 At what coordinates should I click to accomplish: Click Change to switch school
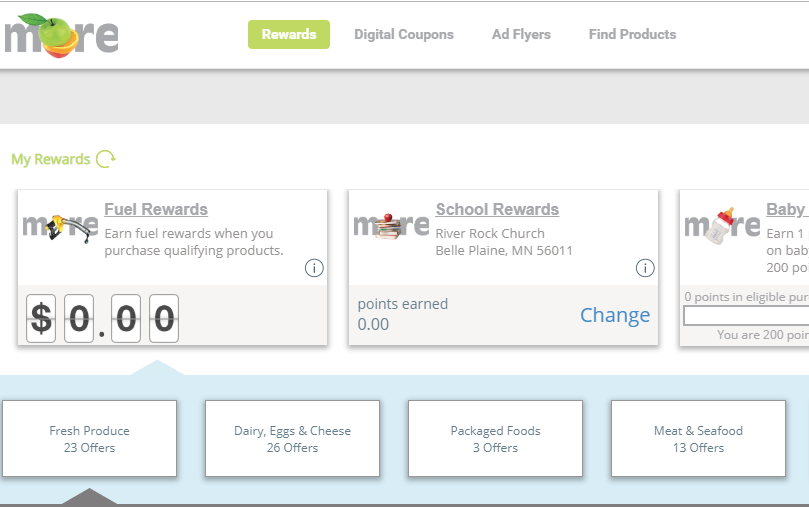click(x=615, y=315)
